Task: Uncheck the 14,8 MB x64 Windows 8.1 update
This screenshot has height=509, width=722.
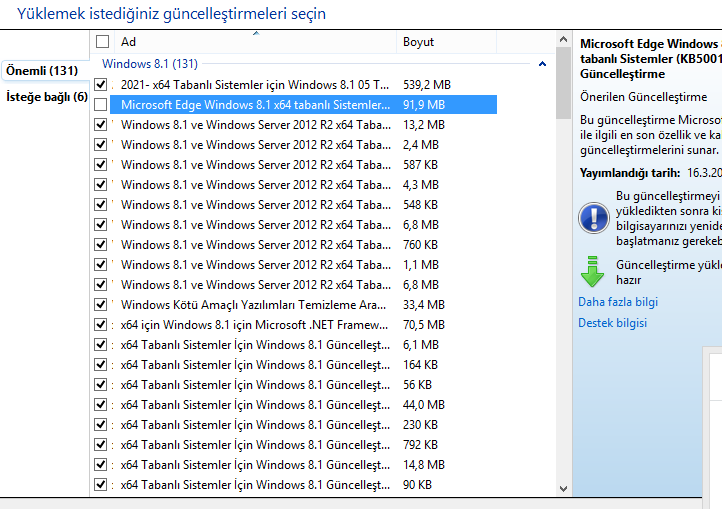Action: 100,465
